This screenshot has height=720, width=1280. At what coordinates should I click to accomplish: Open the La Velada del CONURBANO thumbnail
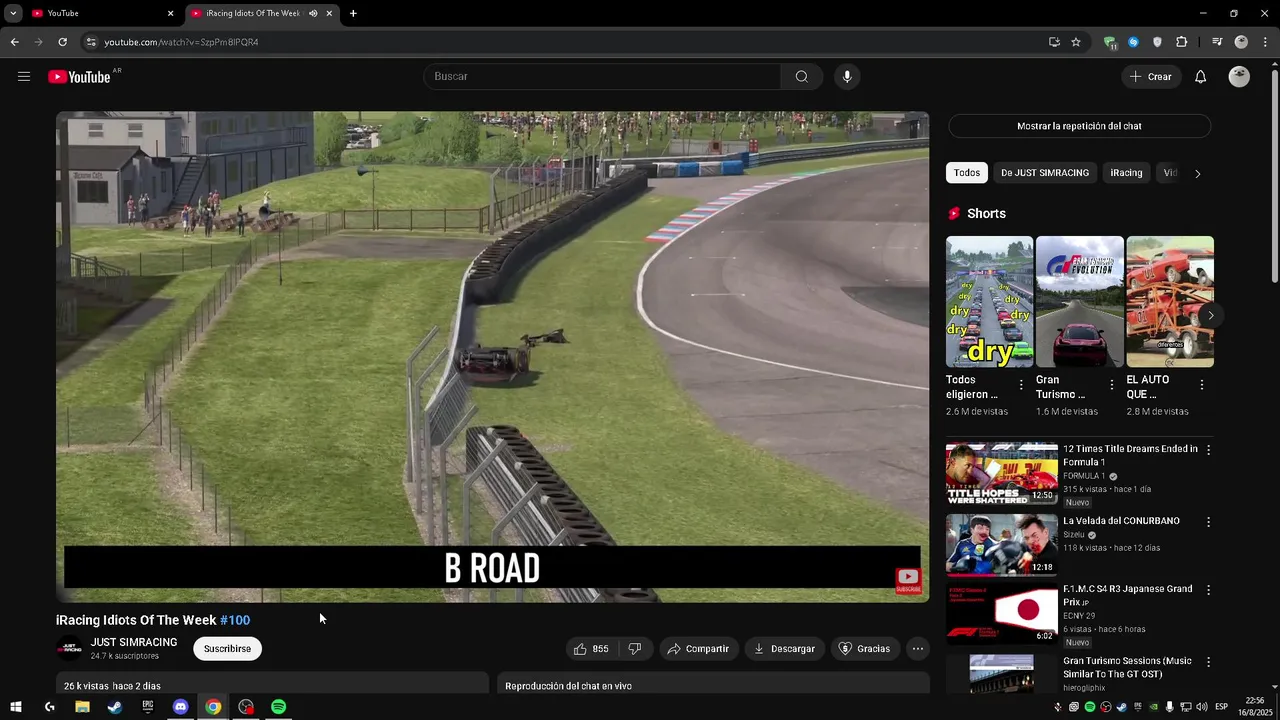point(1002,546)
